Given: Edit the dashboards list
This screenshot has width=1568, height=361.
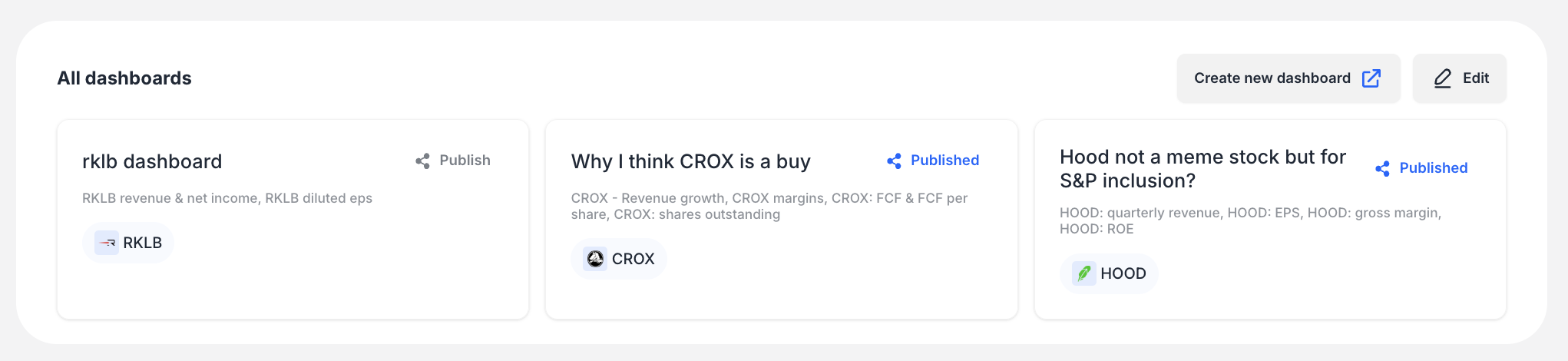Looking at the screenshot, I should (x=1460, y=78).
